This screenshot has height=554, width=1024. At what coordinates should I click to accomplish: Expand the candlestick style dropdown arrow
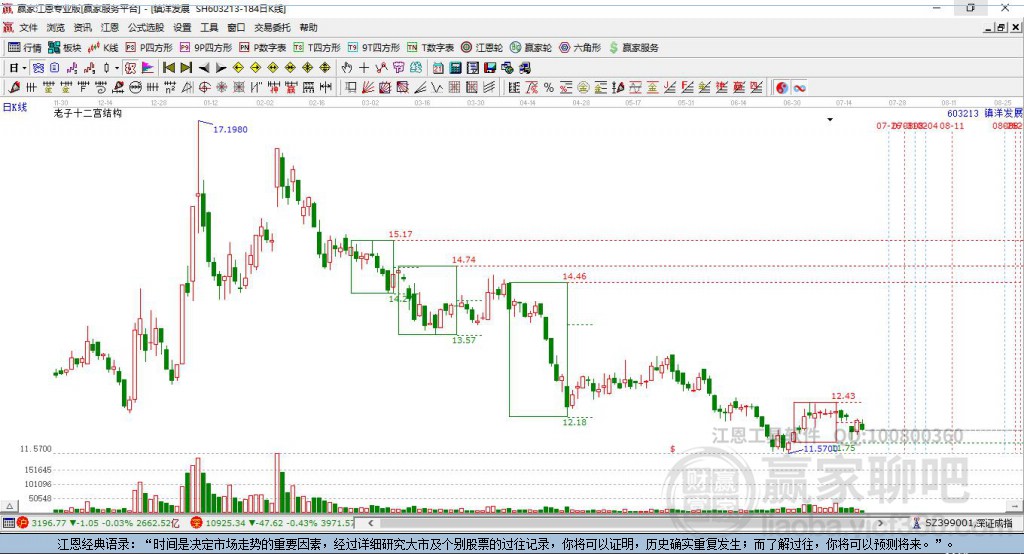pos(117,68)
